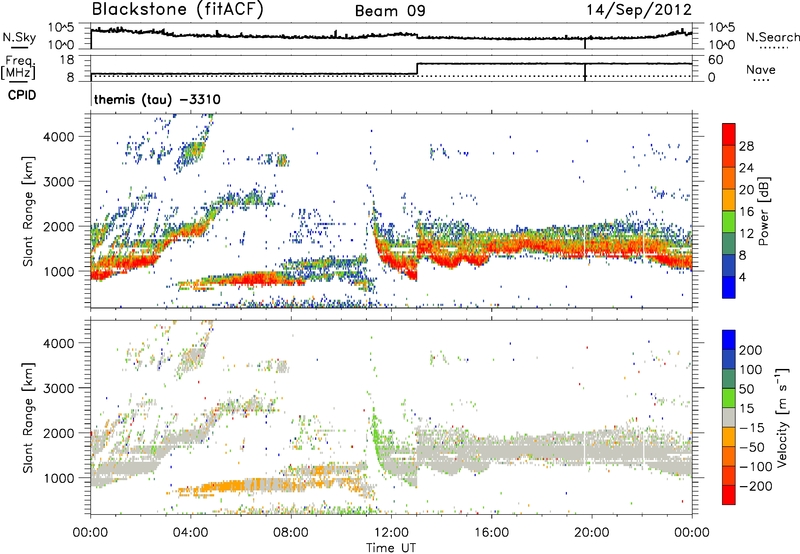Click the '60' Nave axis value

715,60
